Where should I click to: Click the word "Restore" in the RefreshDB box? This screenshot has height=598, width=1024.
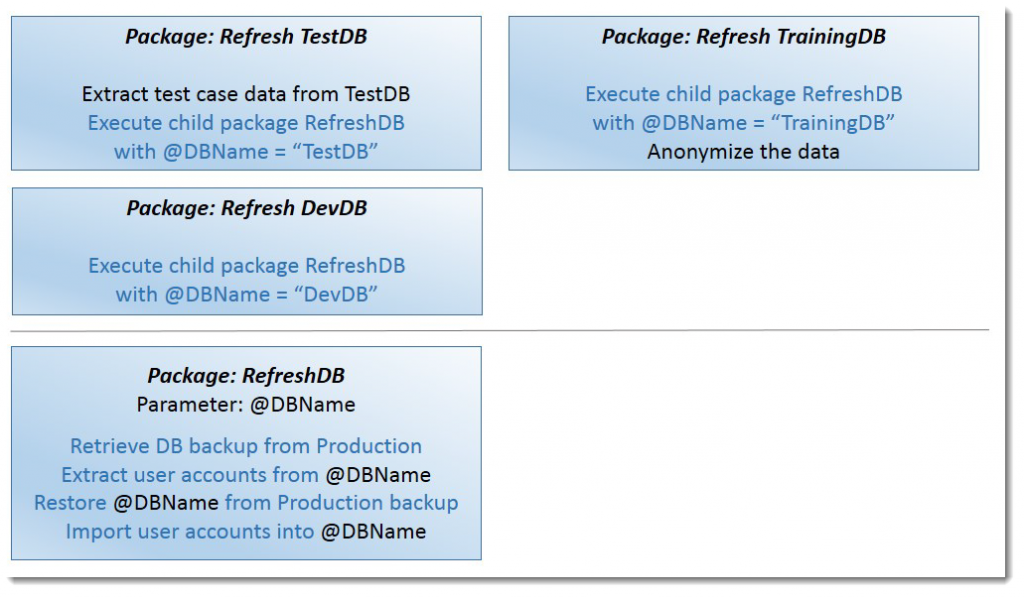70,503
